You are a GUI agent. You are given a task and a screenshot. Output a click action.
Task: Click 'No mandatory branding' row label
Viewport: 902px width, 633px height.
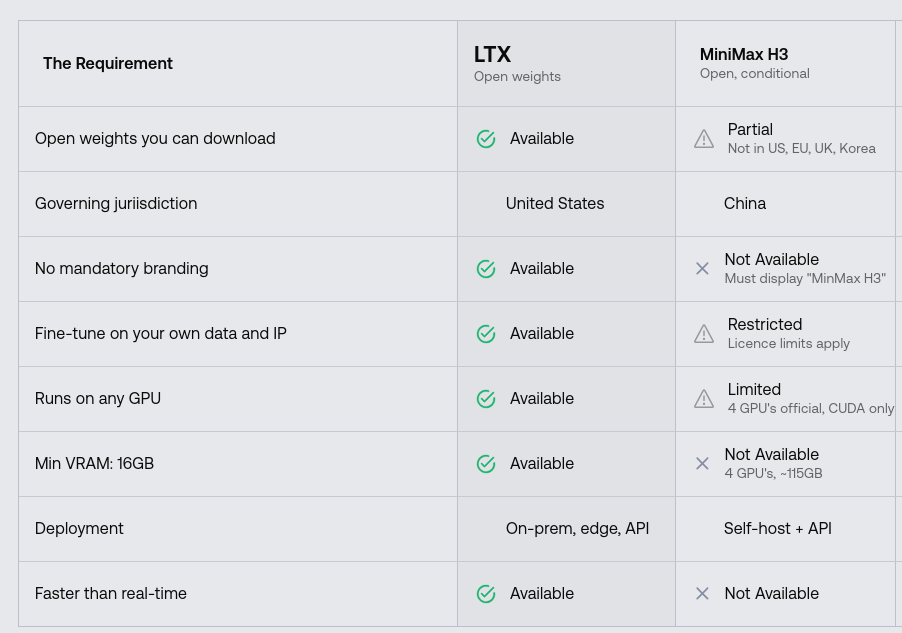(121, 269)
